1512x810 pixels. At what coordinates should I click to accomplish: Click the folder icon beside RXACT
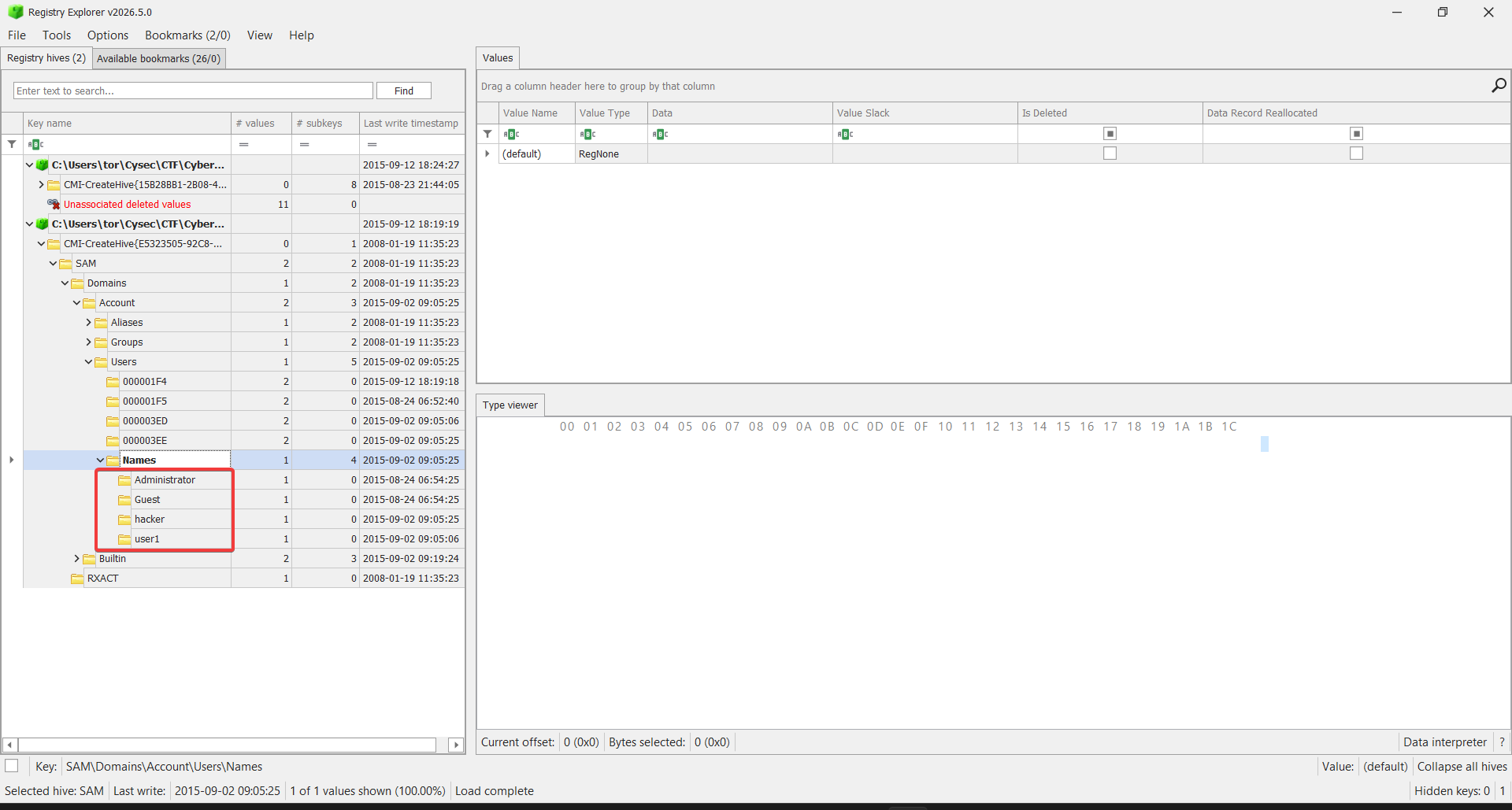tap(77, 579)
